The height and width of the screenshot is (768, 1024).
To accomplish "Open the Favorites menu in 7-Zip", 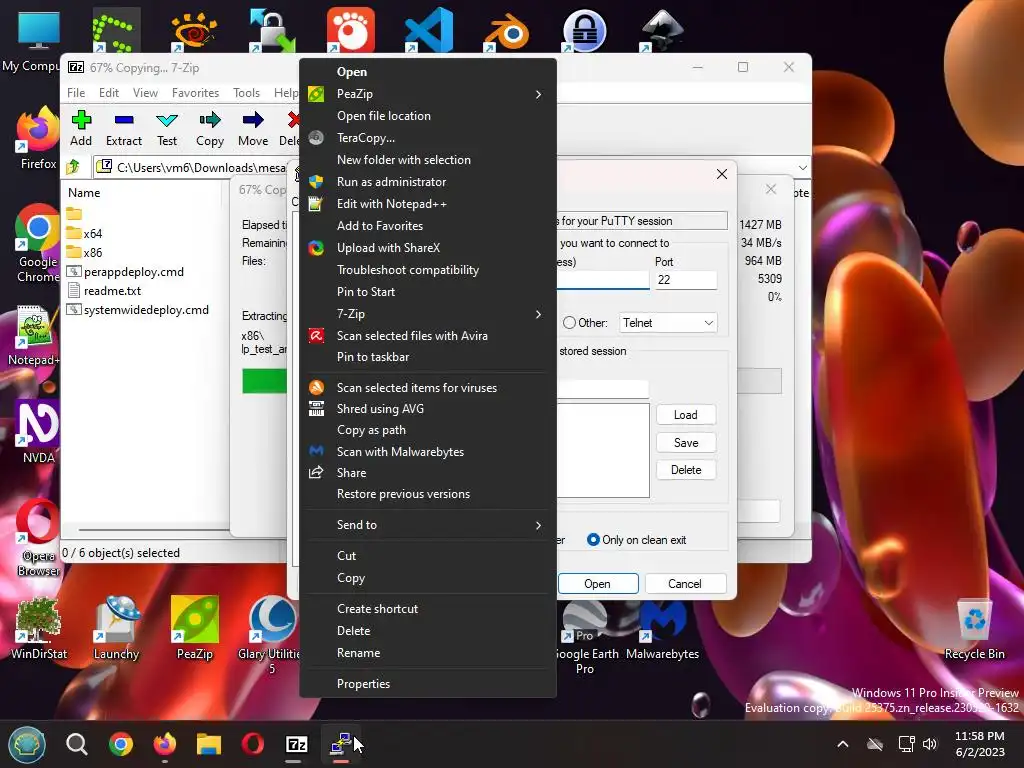I will [x=195, y=93].
